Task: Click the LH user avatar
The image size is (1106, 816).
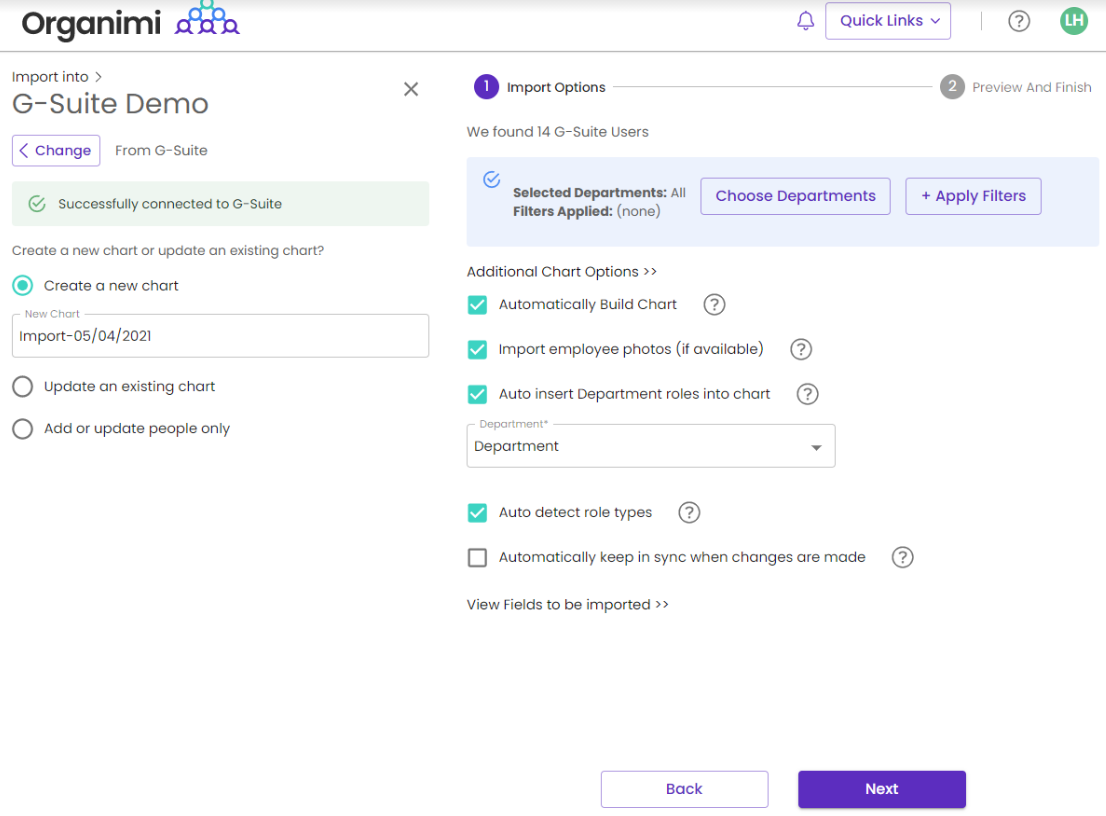Action: click(1073, 21)
